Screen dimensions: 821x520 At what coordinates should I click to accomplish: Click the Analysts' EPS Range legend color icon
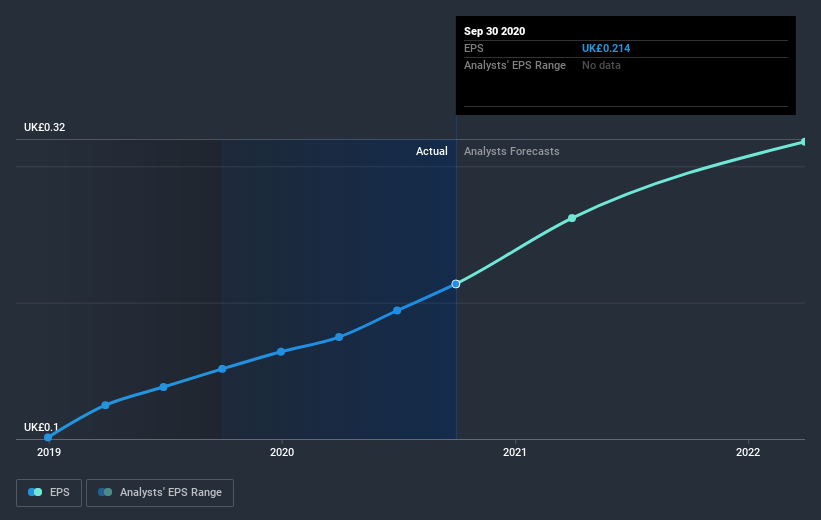point(105,492)
